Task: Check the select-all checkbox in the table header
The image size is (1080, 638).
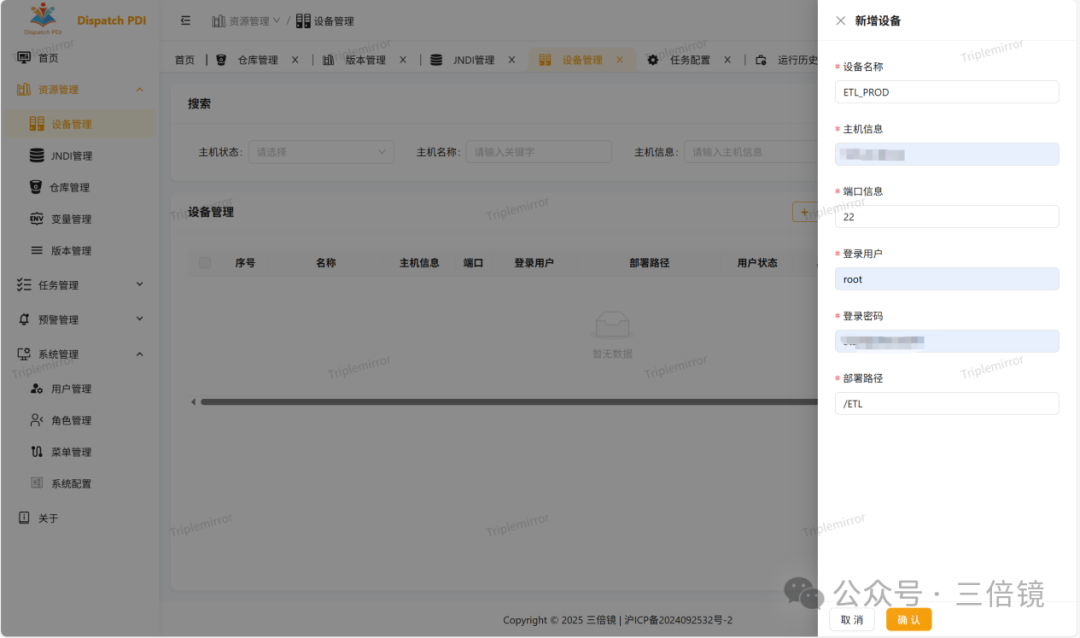Action: click(204, 262)
